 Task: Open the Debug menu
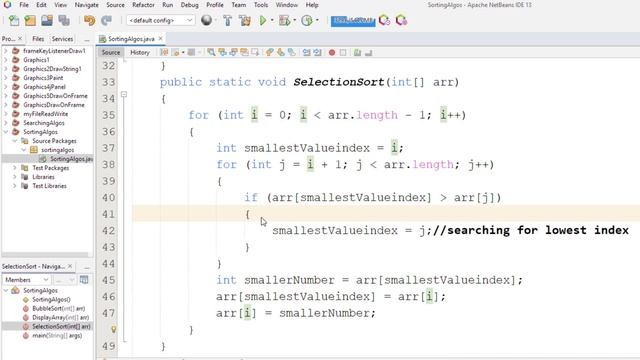click(x=189, y=5)
